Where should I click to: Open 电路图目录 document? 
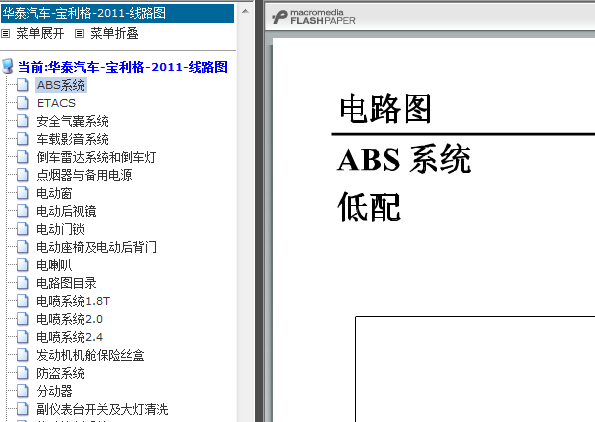(x=66, y=283)
